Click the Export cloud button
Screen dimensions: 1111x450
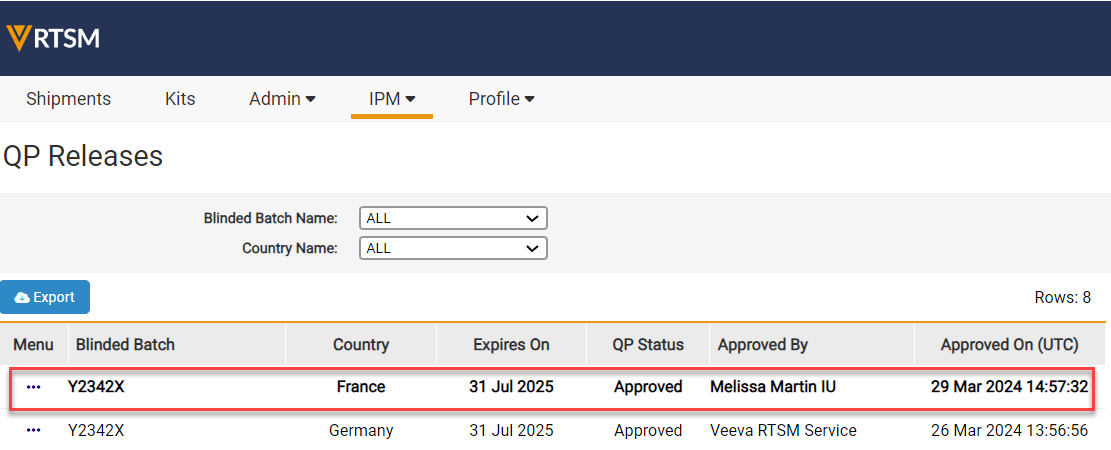(45, 297)
